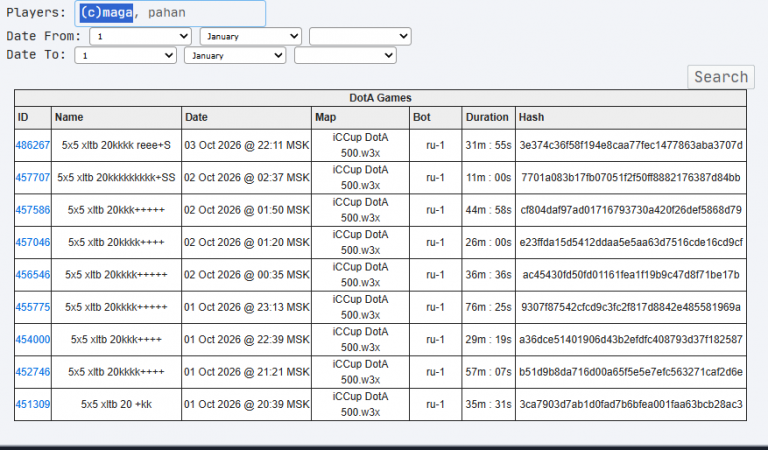Click the 'Players:' label

pos(36,13)
